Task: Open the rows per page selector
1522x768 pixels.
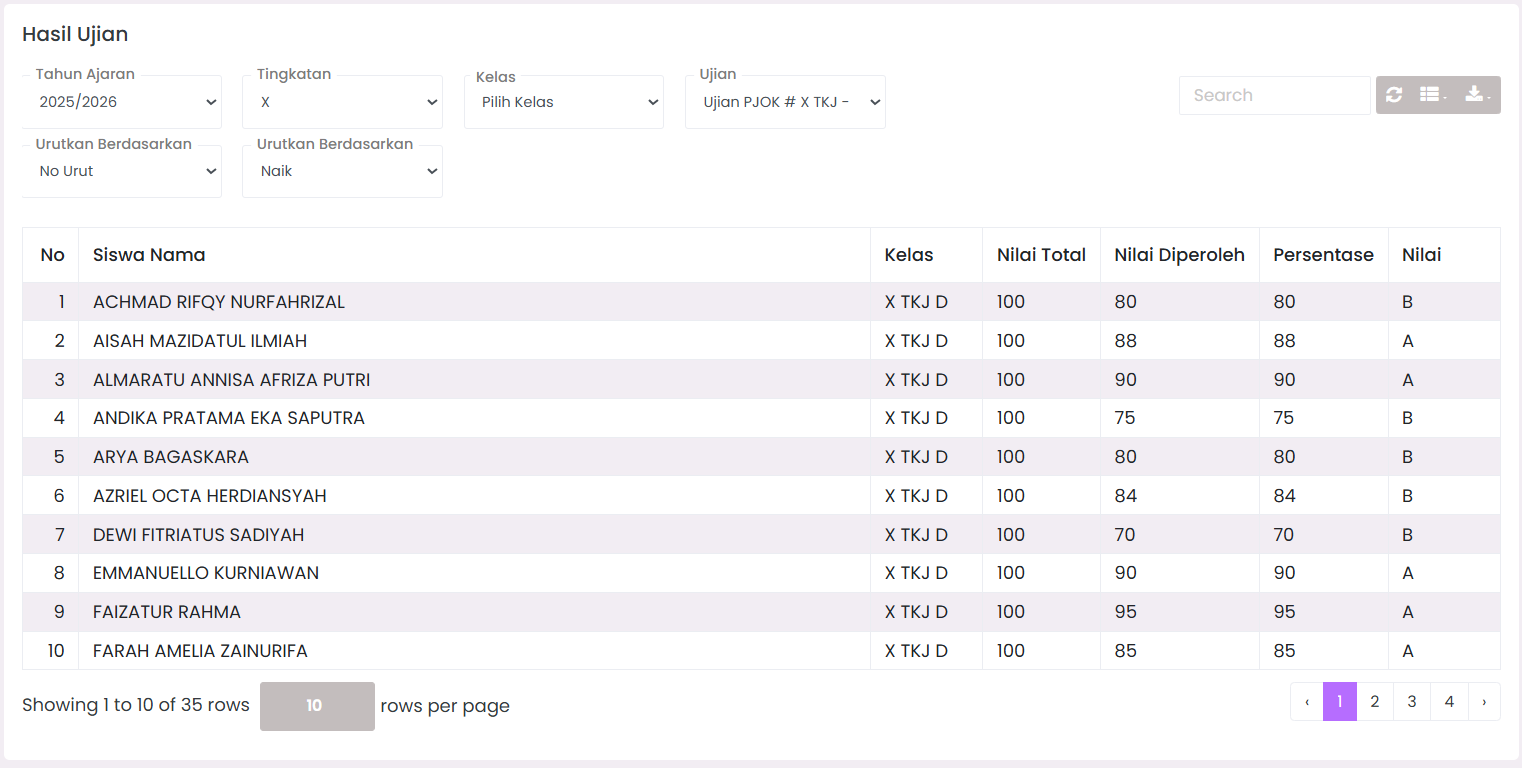Action: [x=317, y=706]
